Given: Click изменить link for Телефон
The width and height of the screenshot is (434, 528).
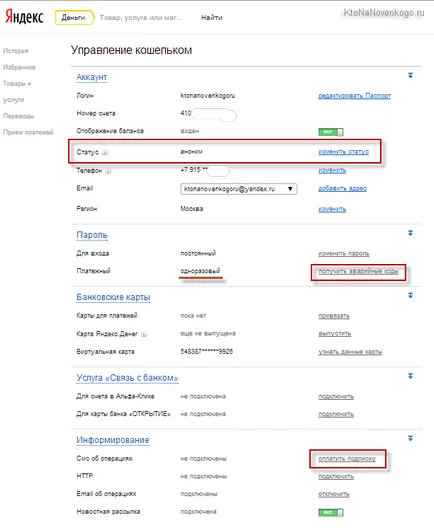Looking at the screenshot, I should point(332,170).
